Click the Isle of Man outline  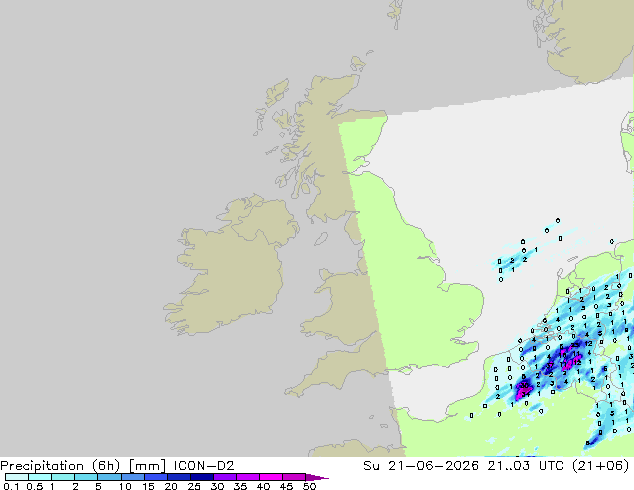pos(321,239)
